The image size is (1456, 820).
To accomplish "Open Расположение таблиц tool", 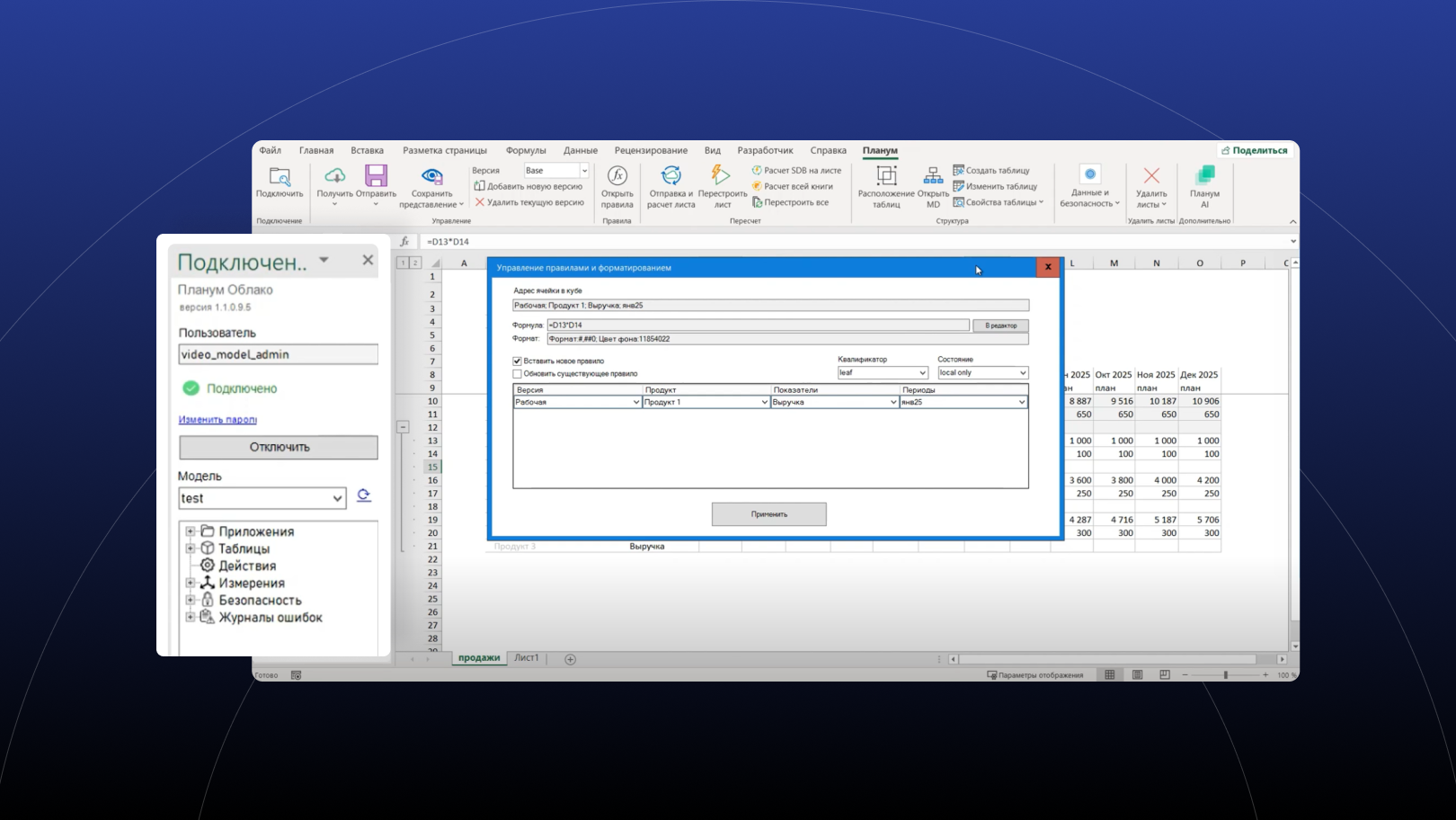I will click(885, 185).
